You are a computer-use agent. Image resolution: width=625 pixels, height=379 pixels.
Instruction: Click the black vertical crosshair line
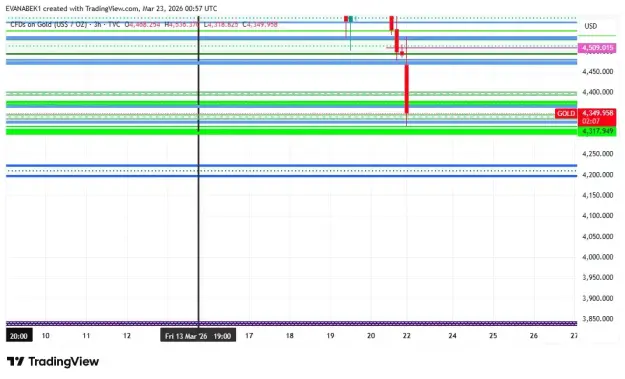(x=199, y=171)
